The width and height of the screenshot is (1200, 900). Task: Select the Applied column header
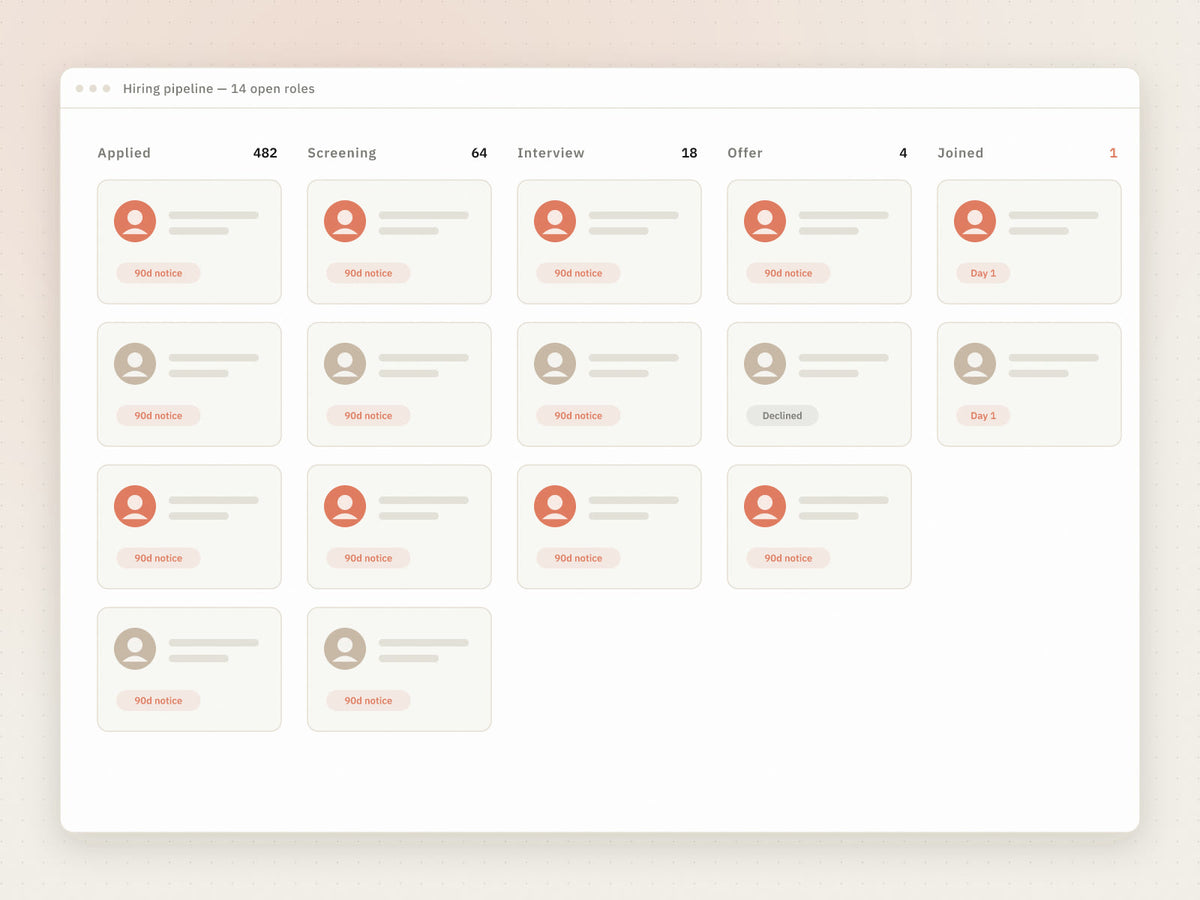pos(124,153)
